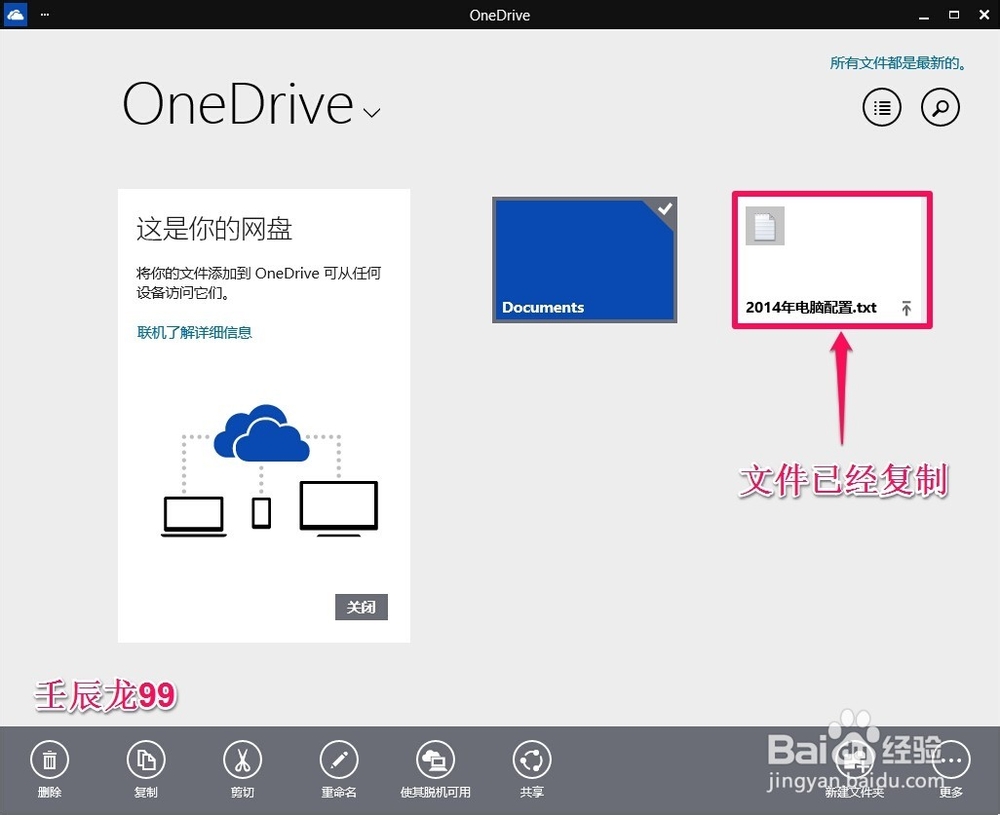The width and height of the screenshot is (1000, 815).
Task: Open the search magnifier button
Action: (940, 107)
